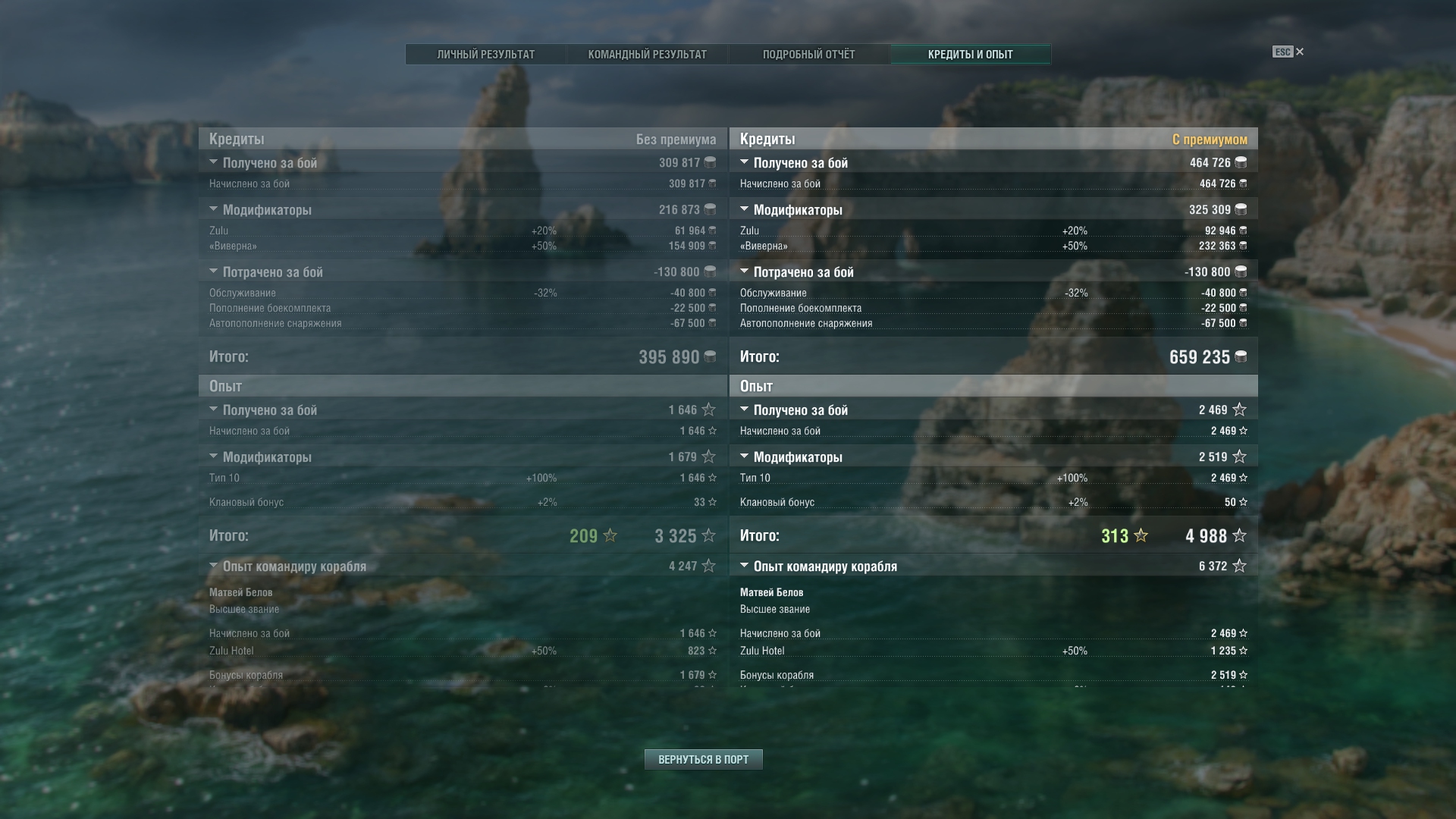Click the star icon beside 3 325 experience
This screenshot has width=1456, height=819.
(708, 535)
